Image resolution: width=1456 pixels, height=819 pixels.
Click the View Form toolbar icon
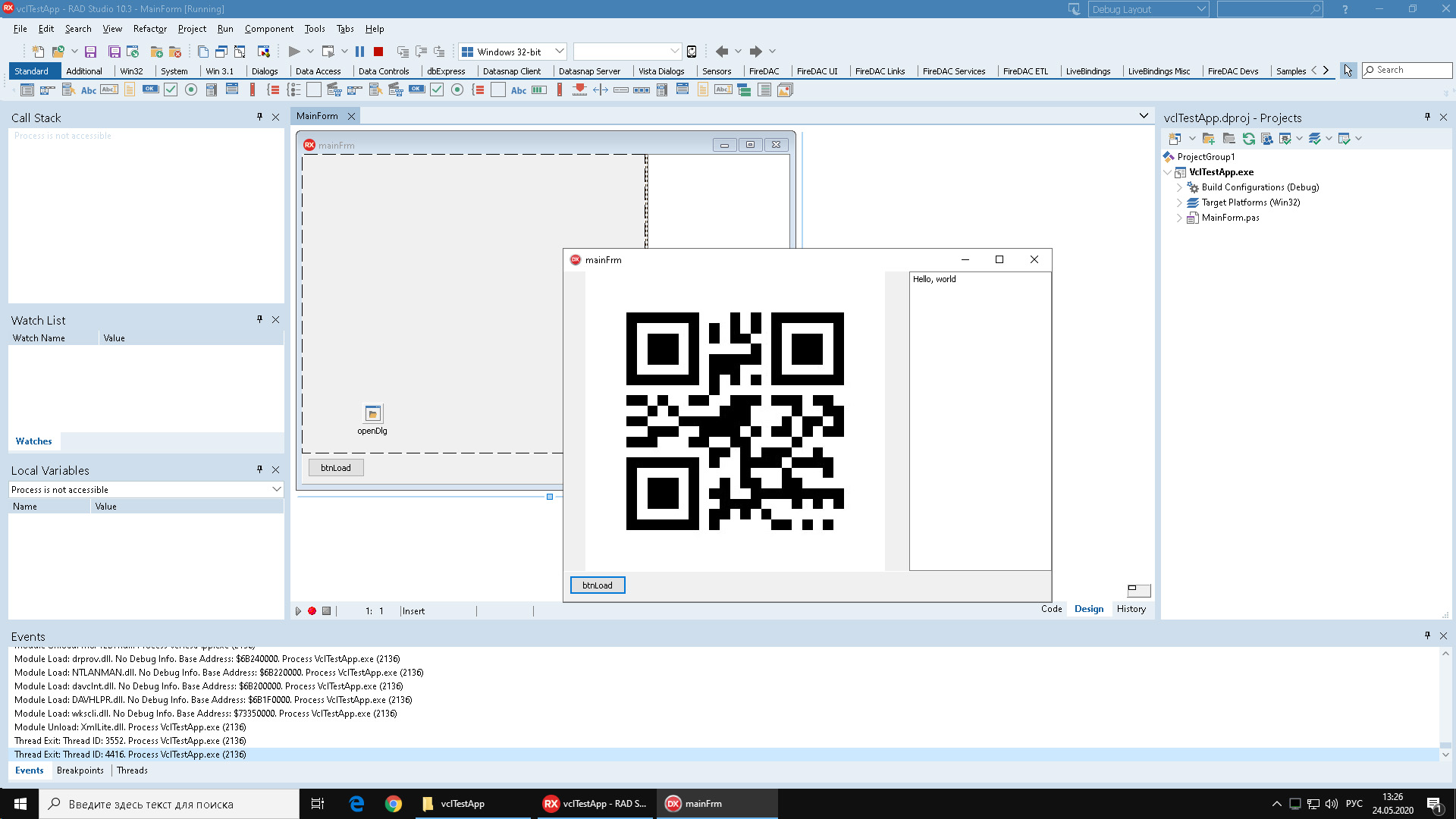coord(221,52)
